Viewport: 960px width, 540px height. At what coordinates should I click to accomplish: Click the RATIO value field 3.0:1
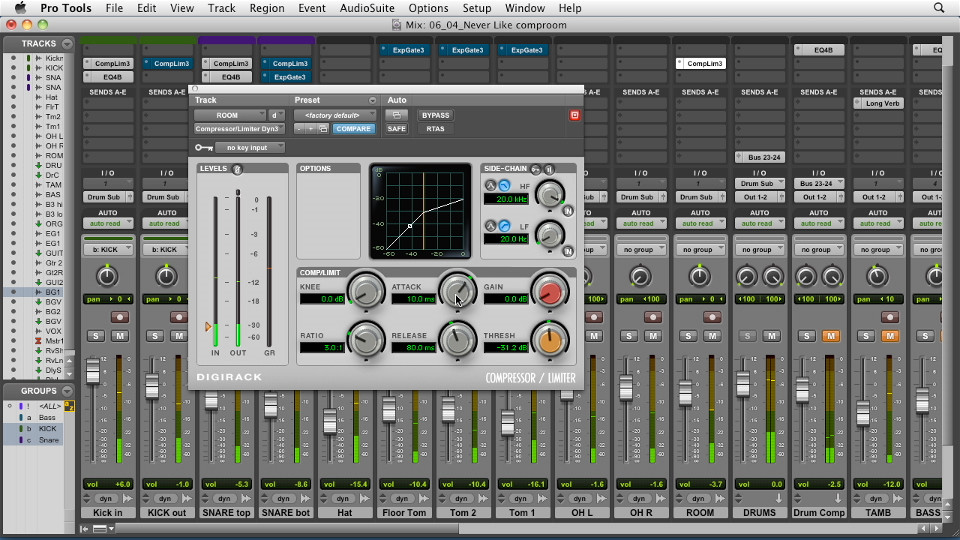(322, 348)
